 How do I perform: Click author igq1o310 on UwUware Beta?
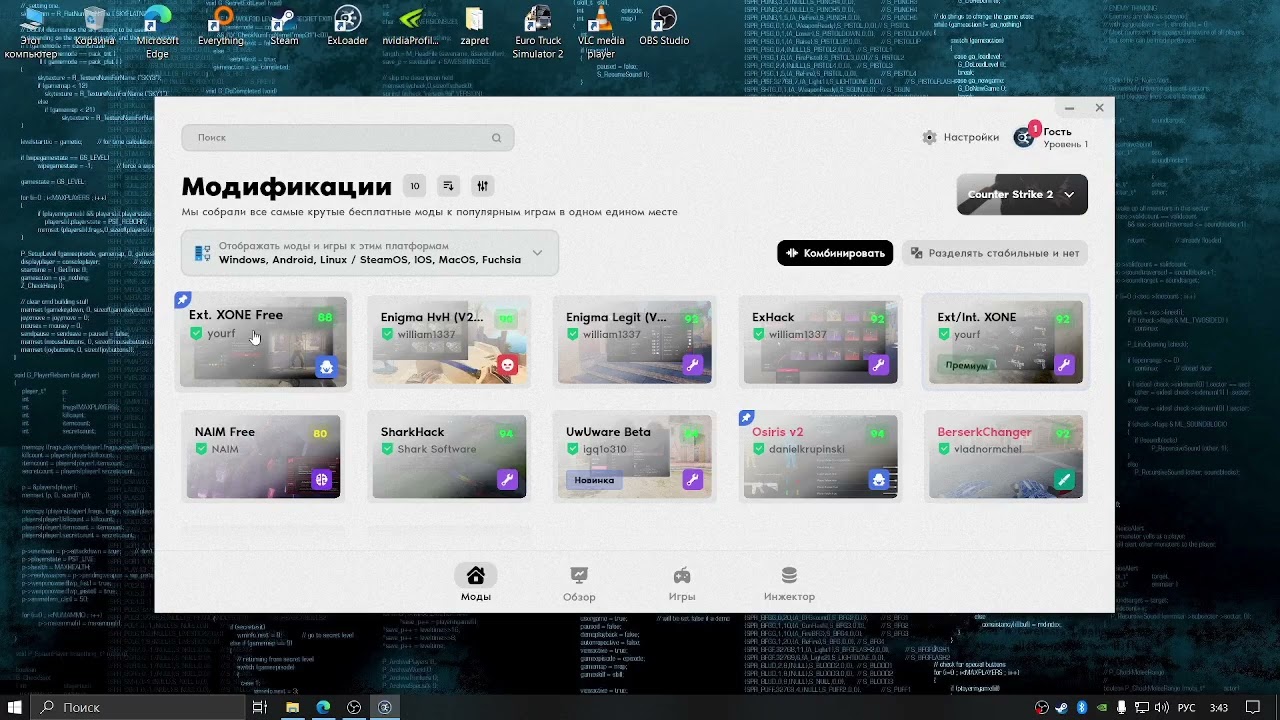(605, 449)
